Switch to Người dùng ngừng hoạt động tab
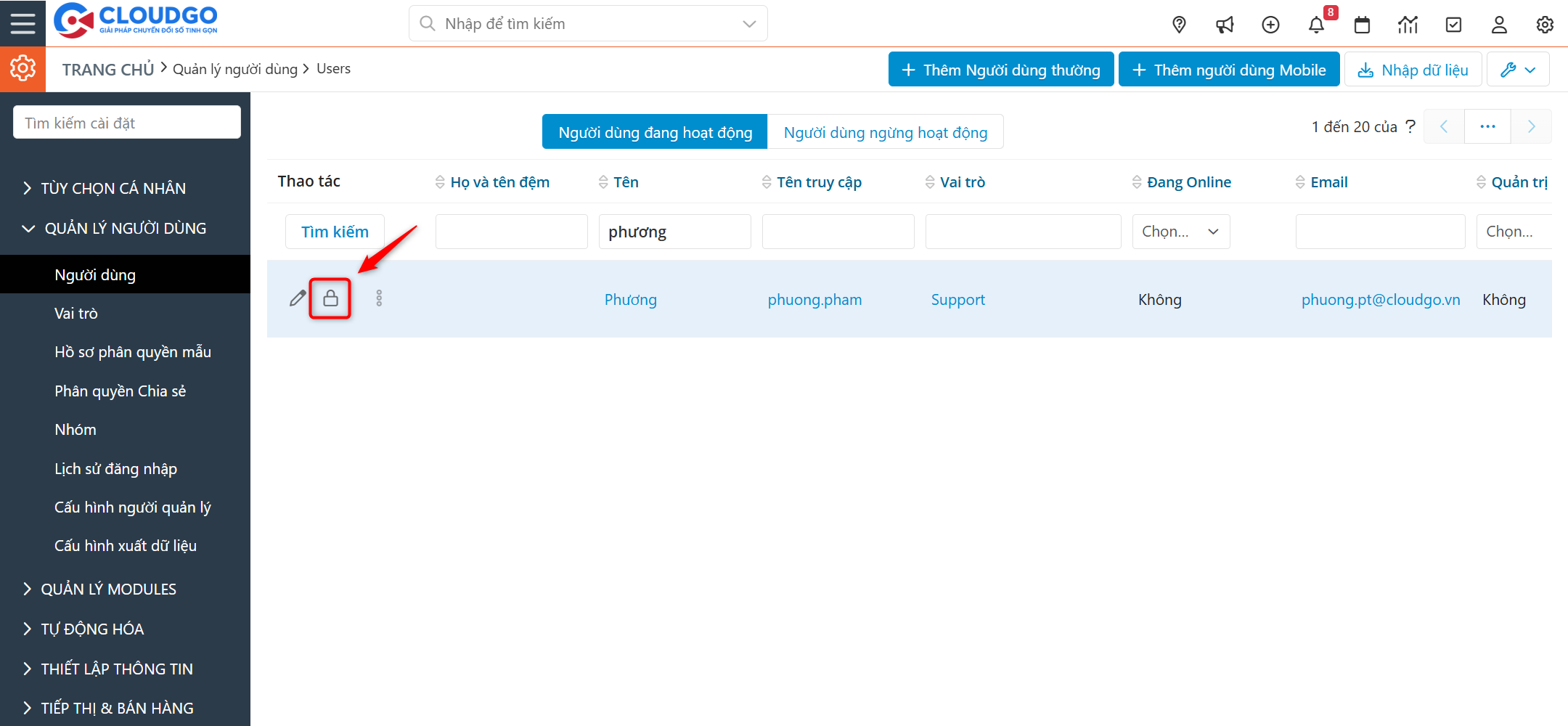This screenshot has width=1568, height=726. tap(886, 131)
